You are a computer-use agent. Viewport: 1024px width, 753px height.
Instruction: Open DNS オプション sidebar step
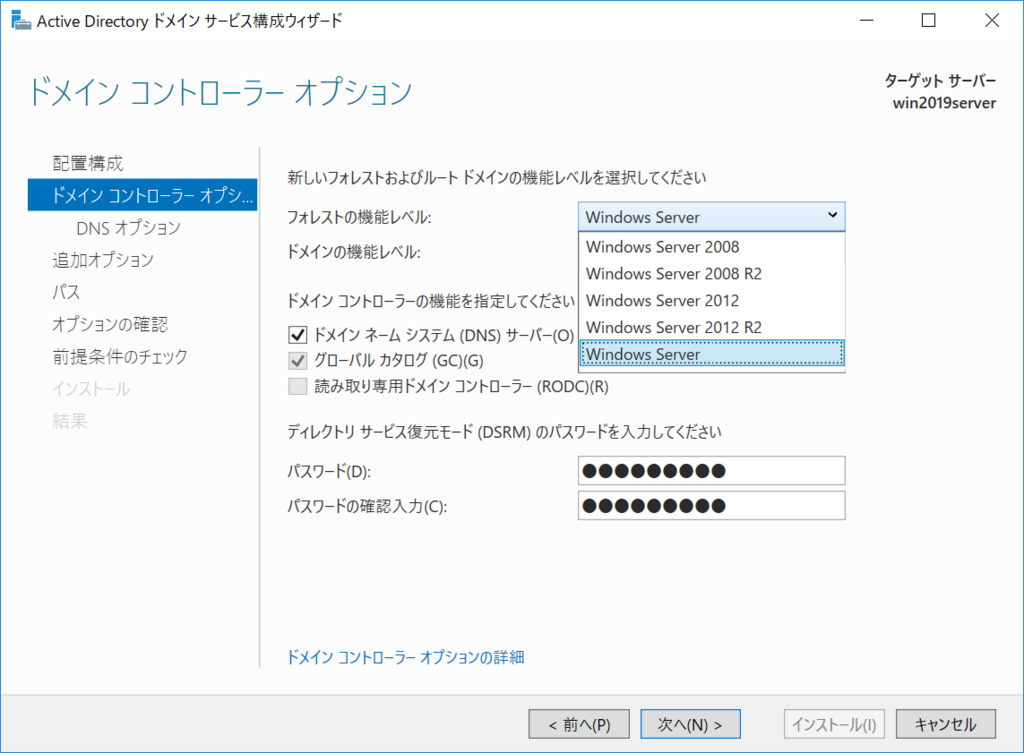pyautogui.click(x=128, y=227)
